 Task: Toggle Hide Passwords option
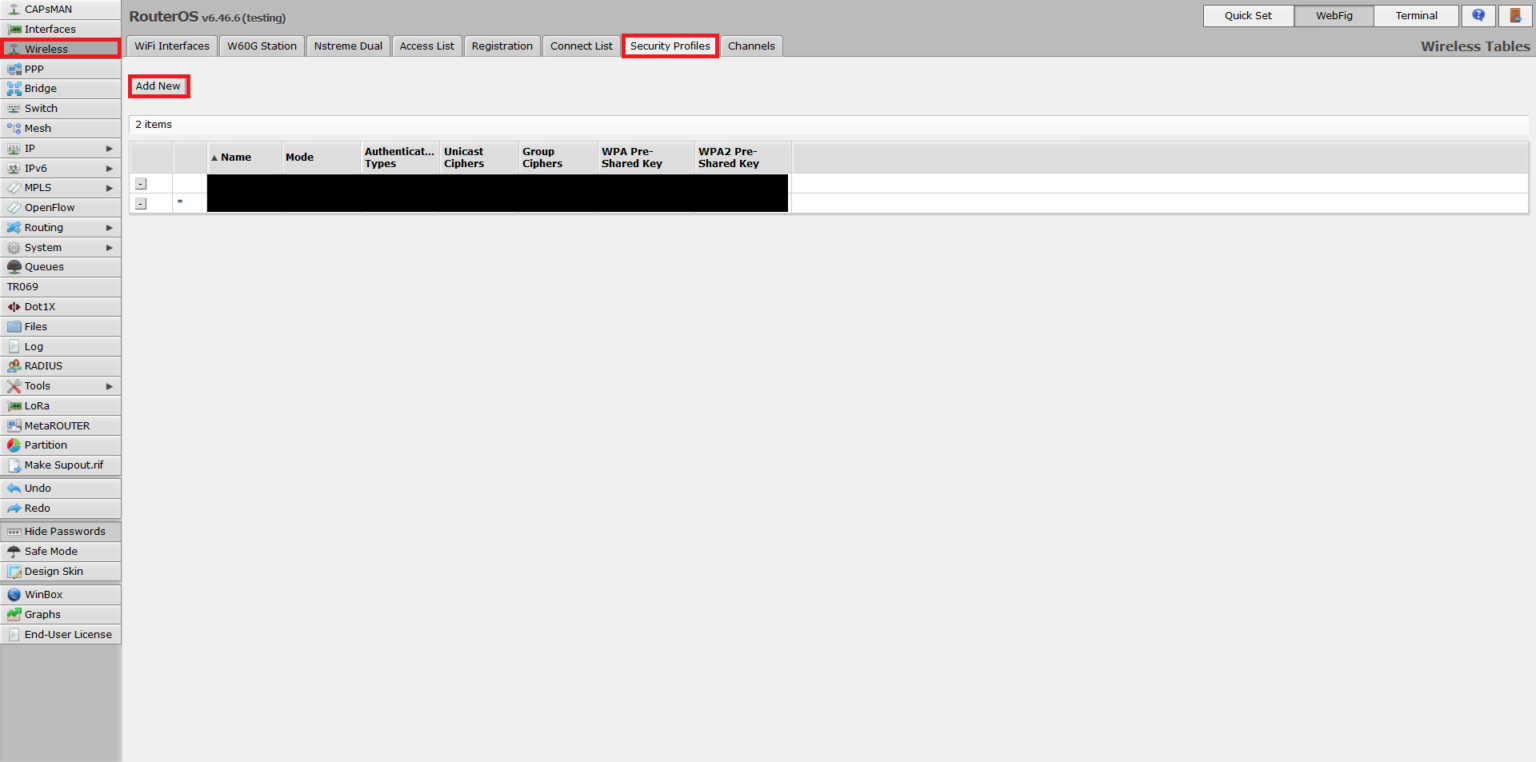(x=64, y=532)
